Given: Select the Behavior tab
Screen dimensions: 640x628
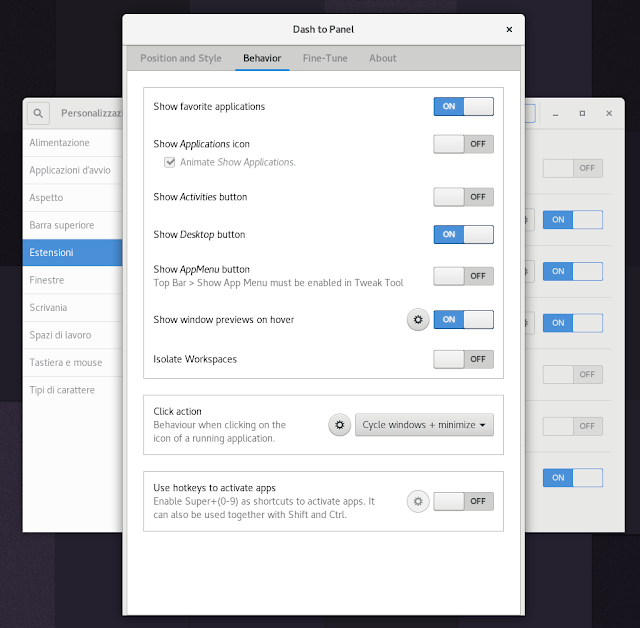Looking at the screenshot, I should (x=262, y=58).
